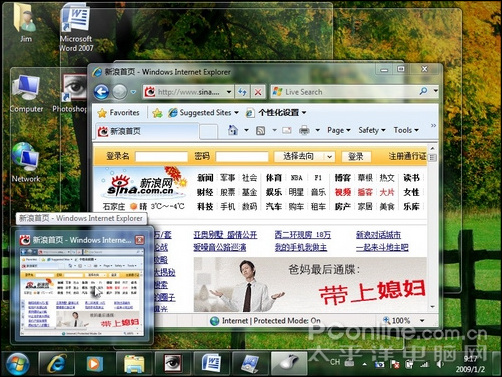Click the New Tab blank button
This screenshot has height=377, width=502.
pyautogui.click(x=209, y=131)
